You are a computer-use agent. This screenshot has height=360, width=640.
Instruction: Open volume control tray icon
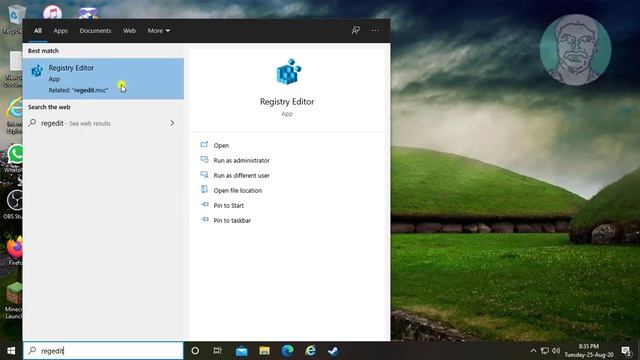(556, 351)
